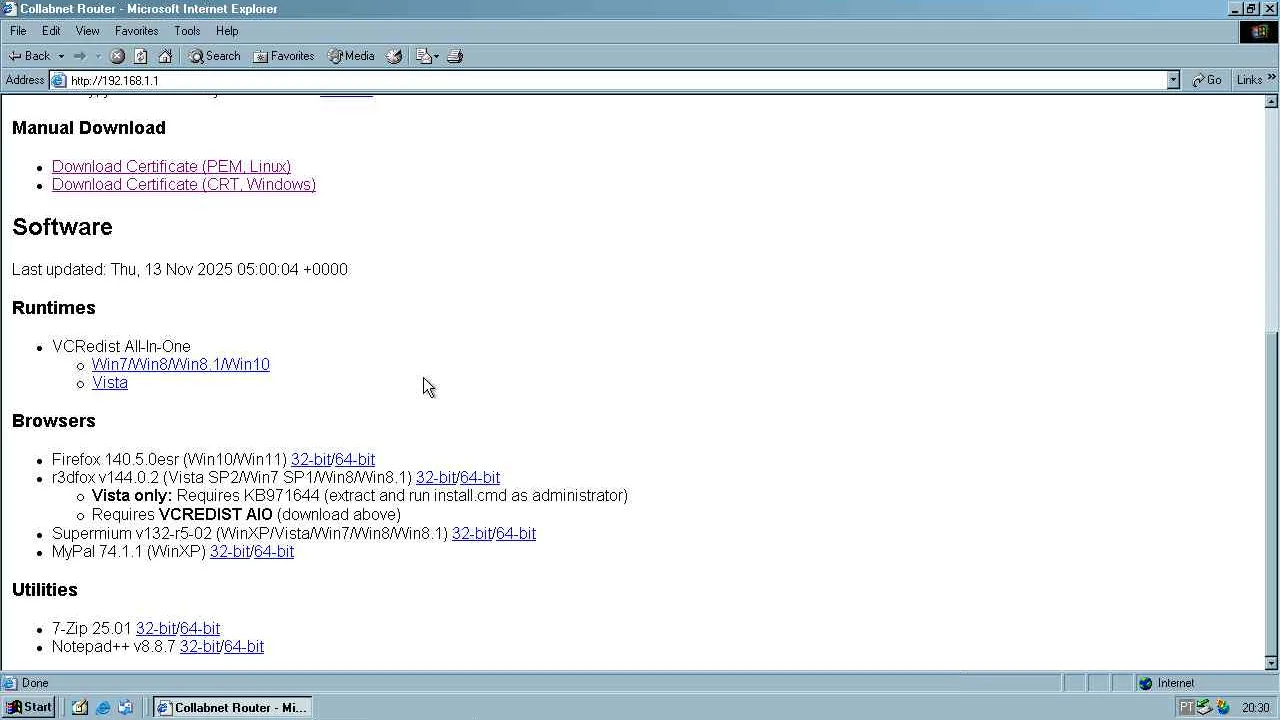Download r3dfox v144.0.2 64-bit

[480, 478]
